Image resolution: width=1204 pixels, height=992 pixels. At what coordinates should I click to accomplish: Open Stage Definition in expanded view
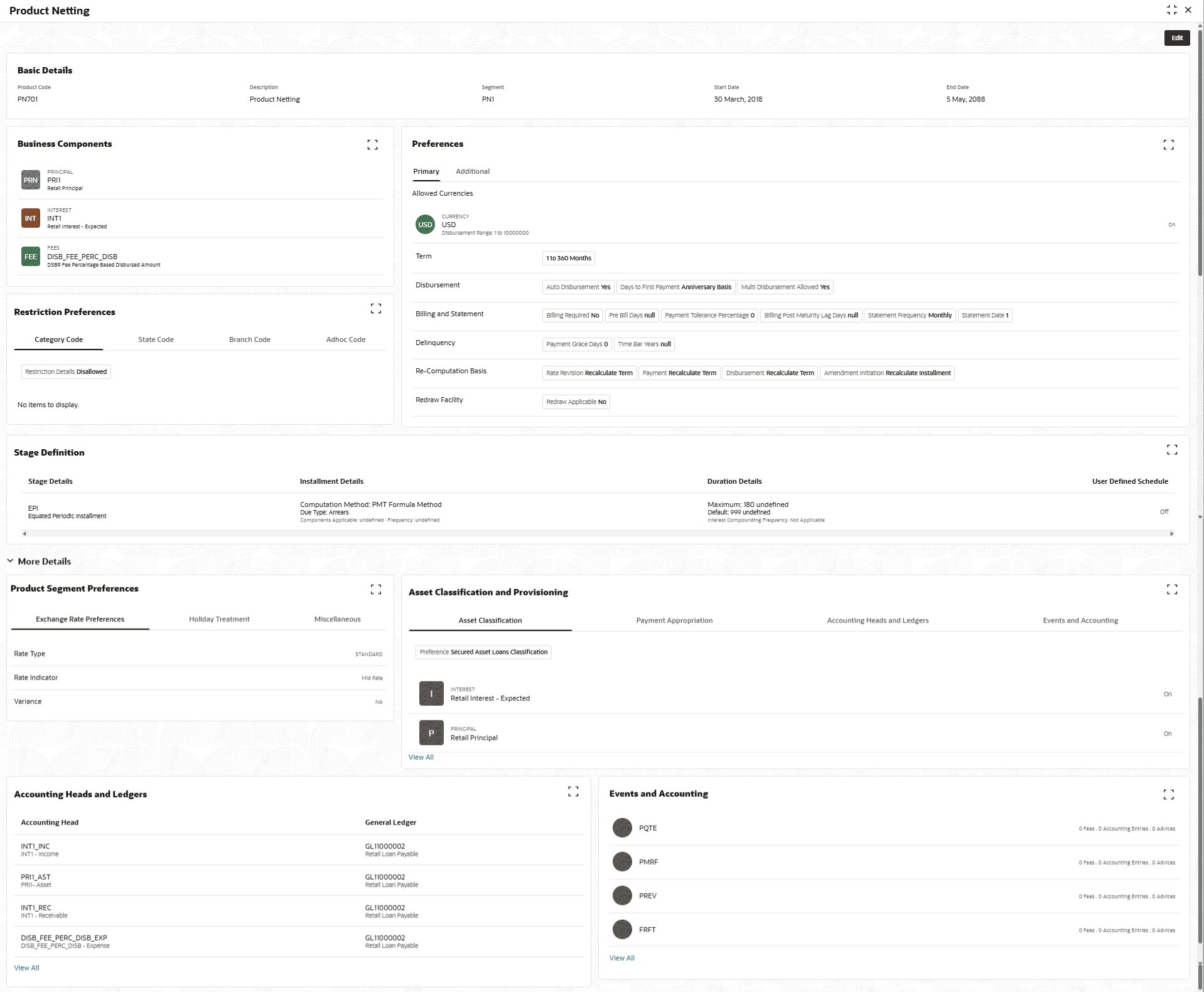[1171, 450]
